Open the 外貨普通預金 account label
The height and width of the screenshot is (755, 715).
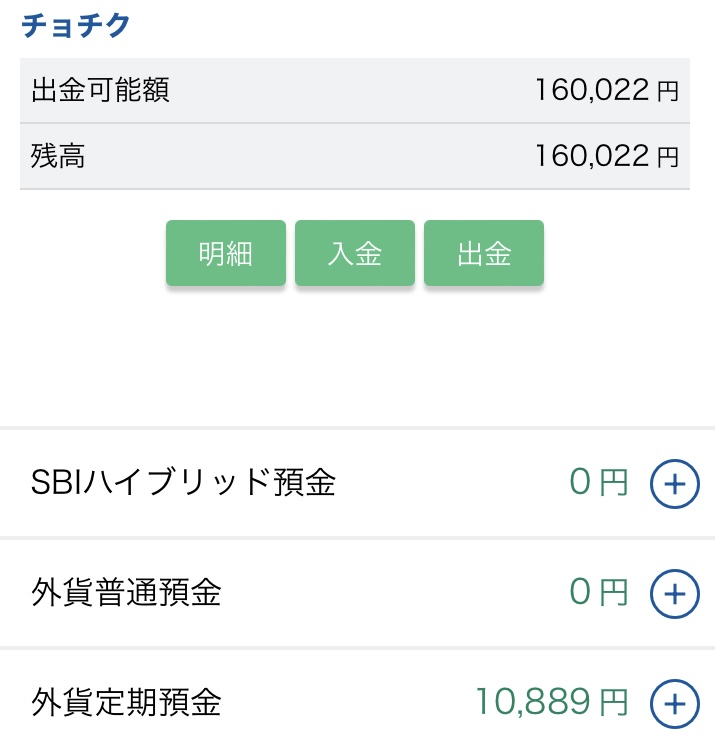(126, 594)
